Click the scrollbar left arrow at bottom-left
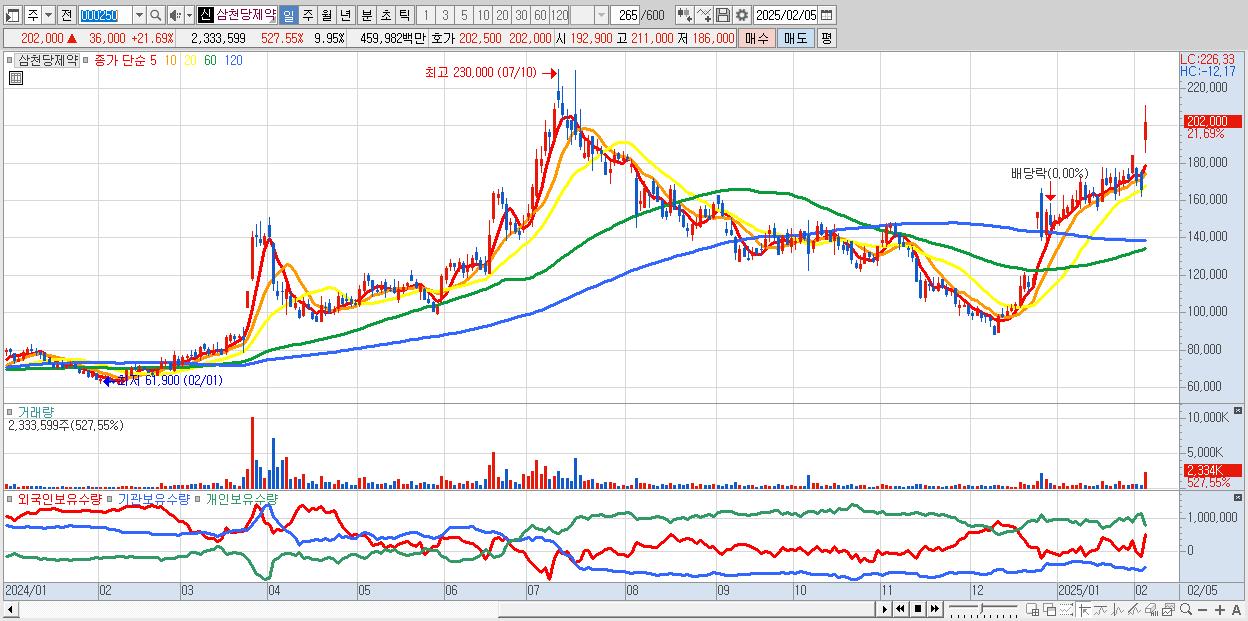The height and width of the screenshot is (621, 1248). tap(10, 609)
